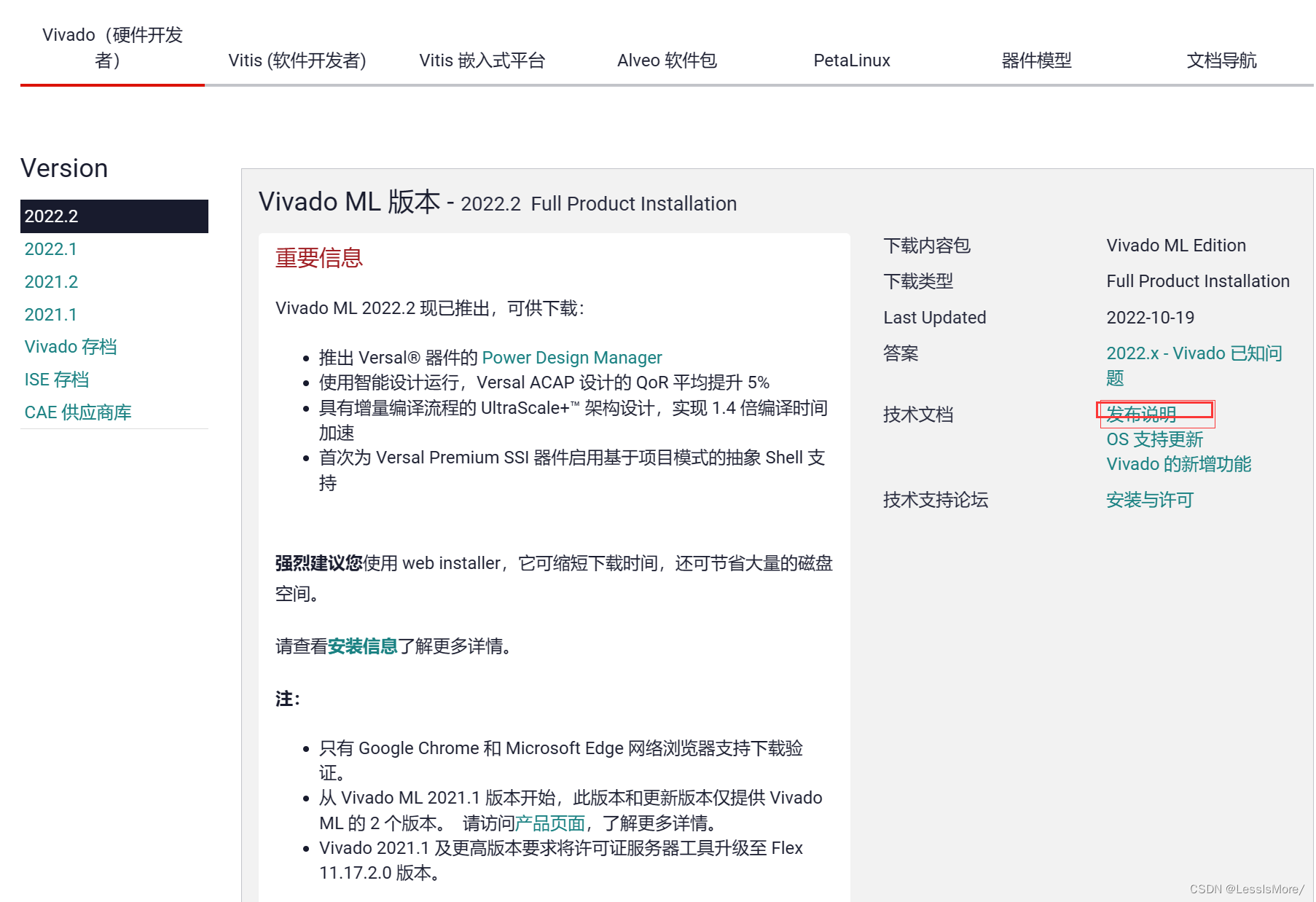Open the ISE 存档 archive link

pyautogui.click(x=57, y=380)
